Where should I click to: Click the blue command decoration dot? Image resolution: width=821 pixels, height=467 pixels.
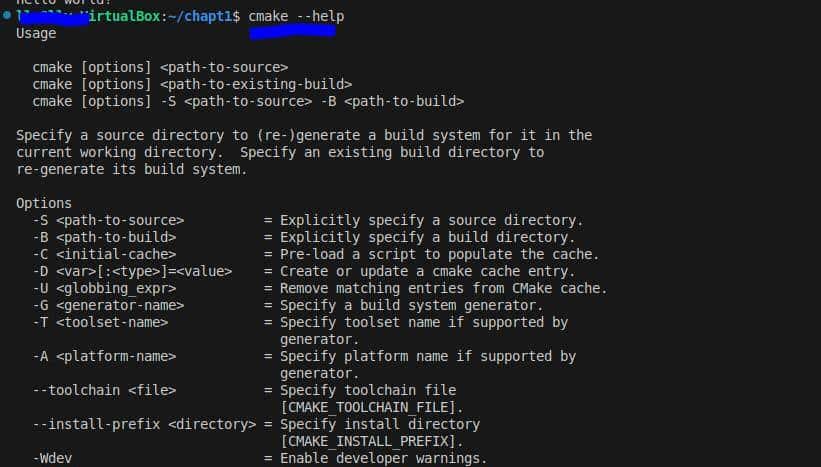point(7,17)
